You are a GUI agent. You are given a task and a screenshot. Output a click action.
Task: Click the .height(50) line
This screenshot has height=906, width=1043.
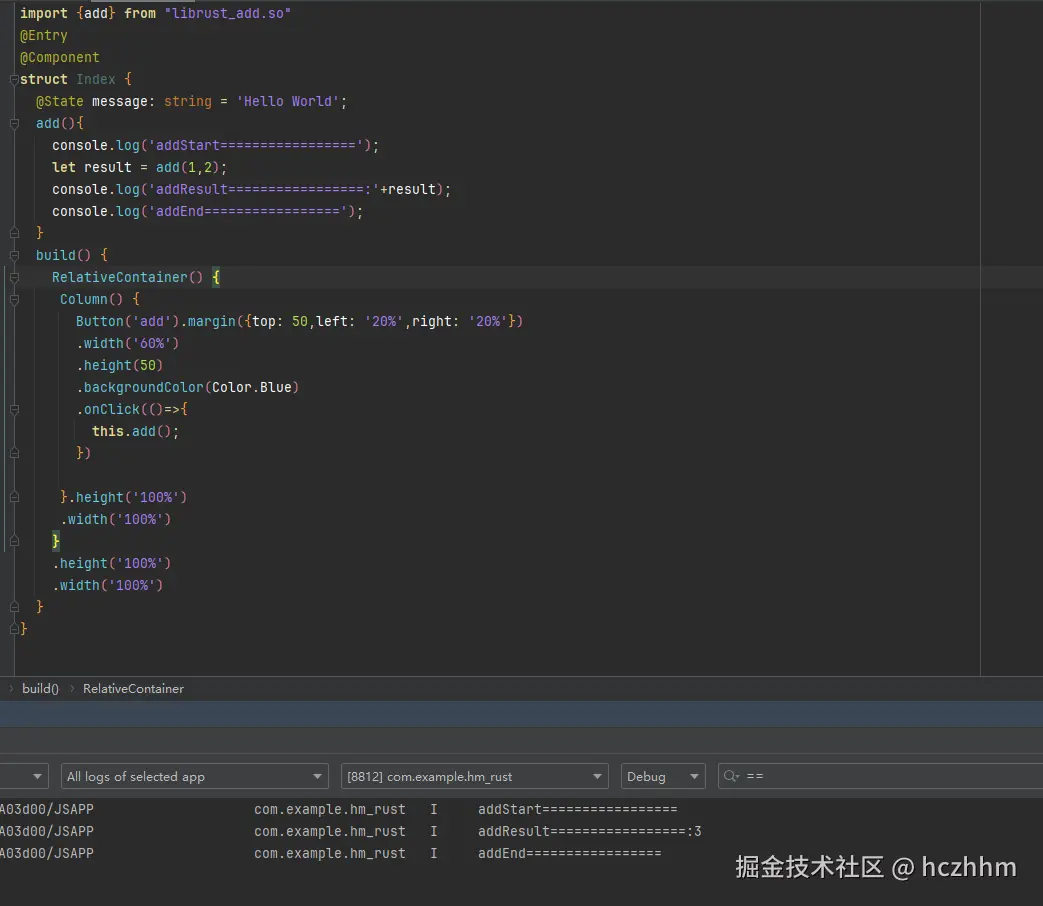[120, 365]
